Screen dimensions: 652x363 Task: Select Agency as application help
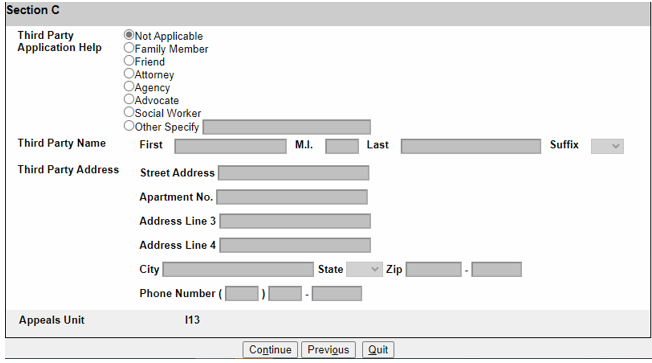point(129,86)
